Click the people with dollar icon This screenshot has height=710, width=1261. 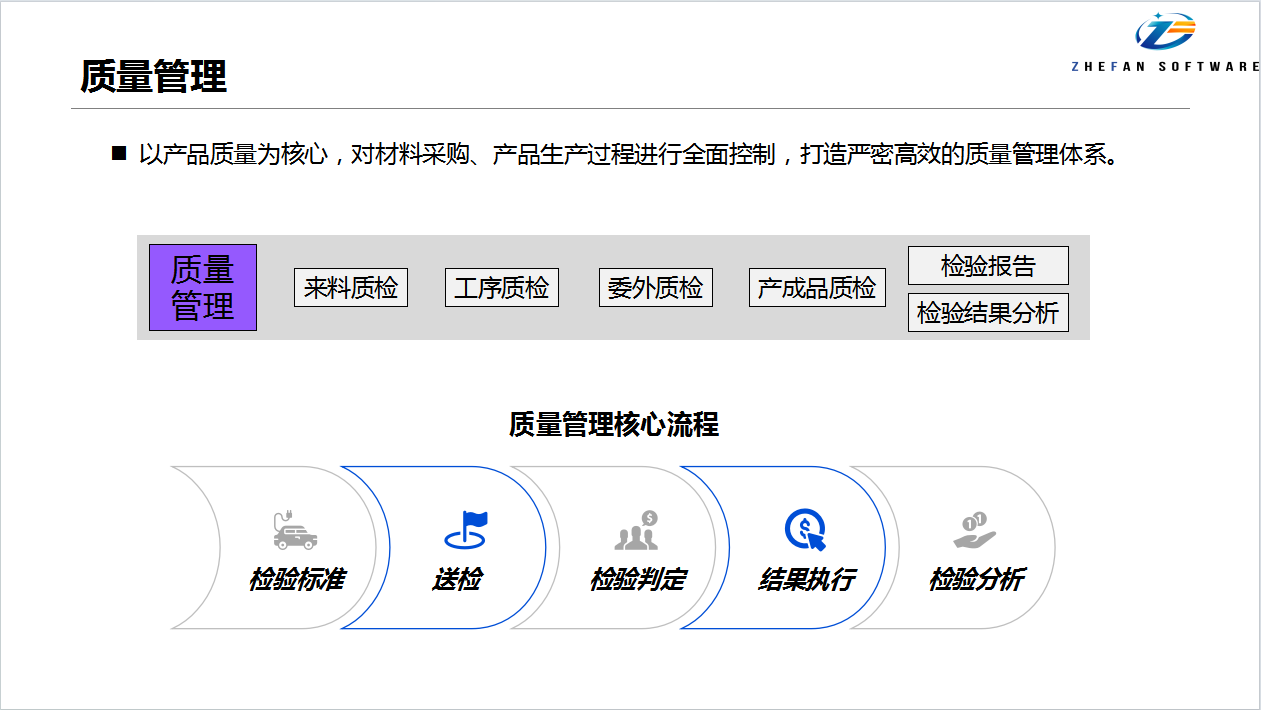[637, 530]
